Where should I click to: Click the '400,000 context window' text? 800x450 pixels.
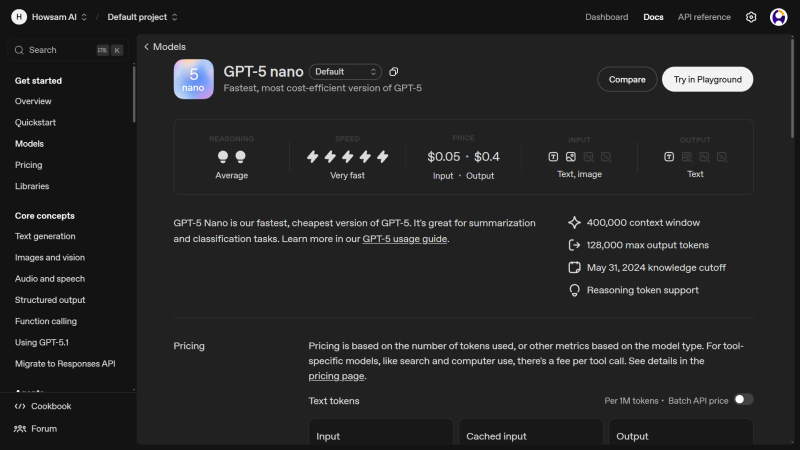643,223
